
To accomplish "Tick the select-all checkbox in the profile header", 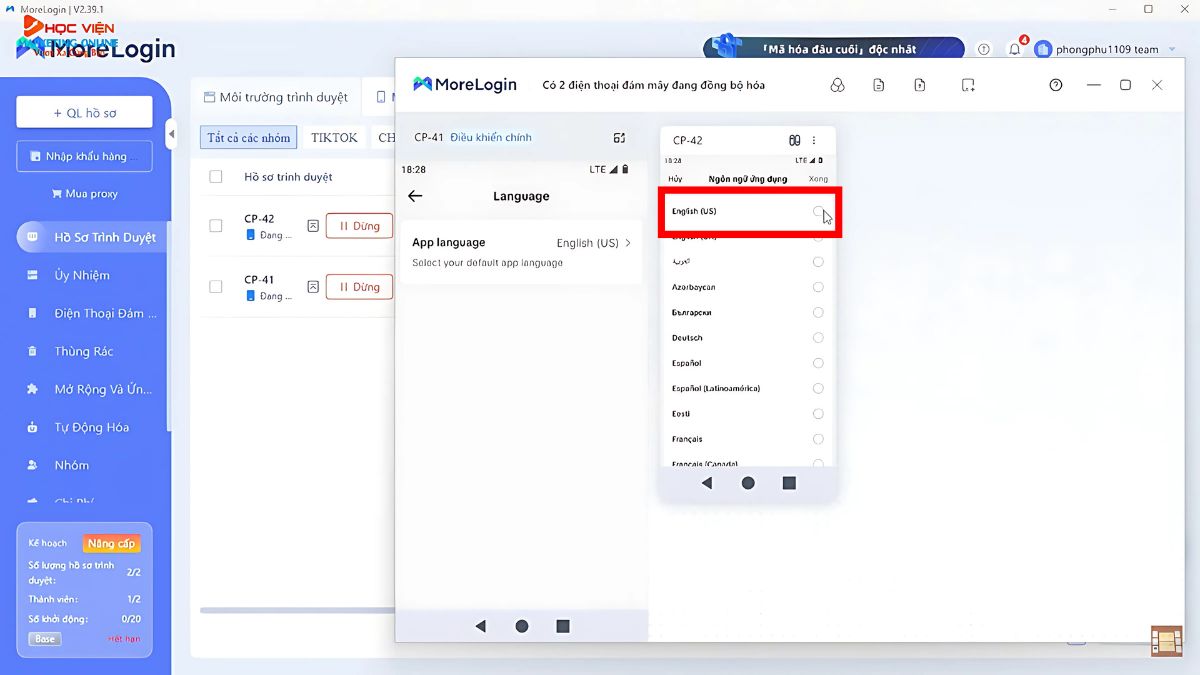I will (x=216, y=177).
